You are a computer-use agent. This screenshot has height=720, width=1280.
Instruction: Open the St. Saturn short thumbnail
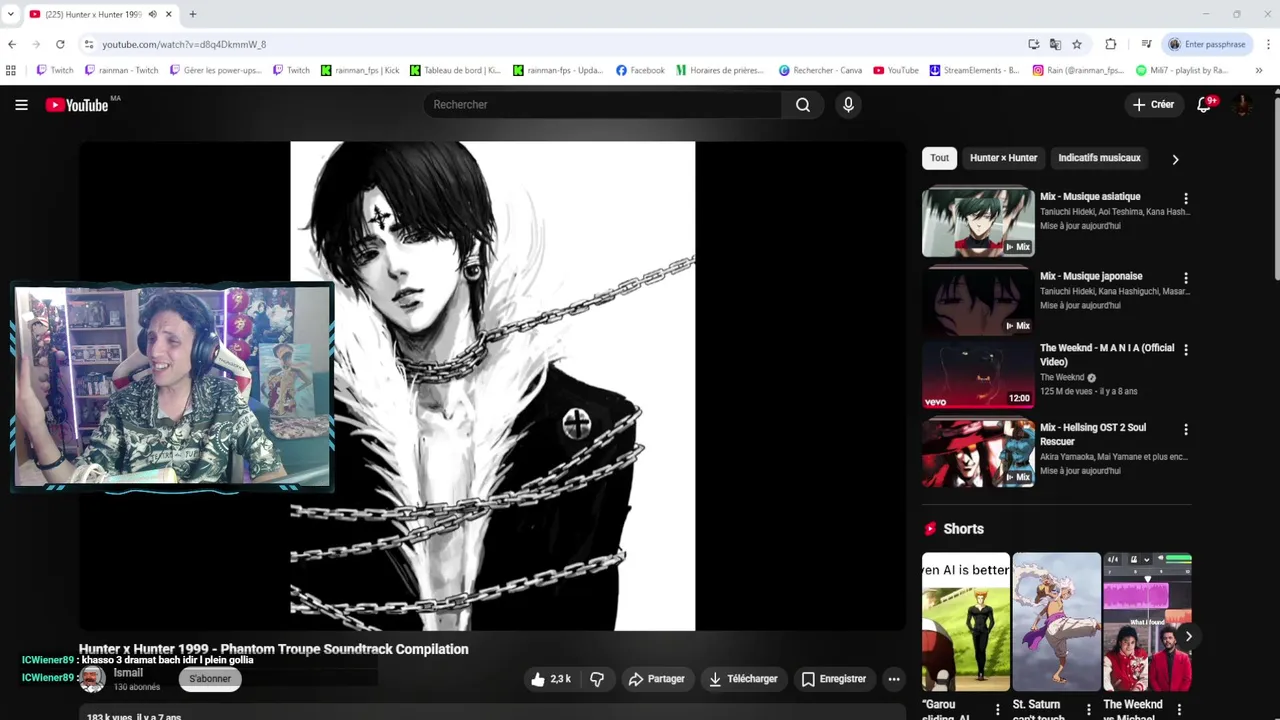[x=1056, y=622]
